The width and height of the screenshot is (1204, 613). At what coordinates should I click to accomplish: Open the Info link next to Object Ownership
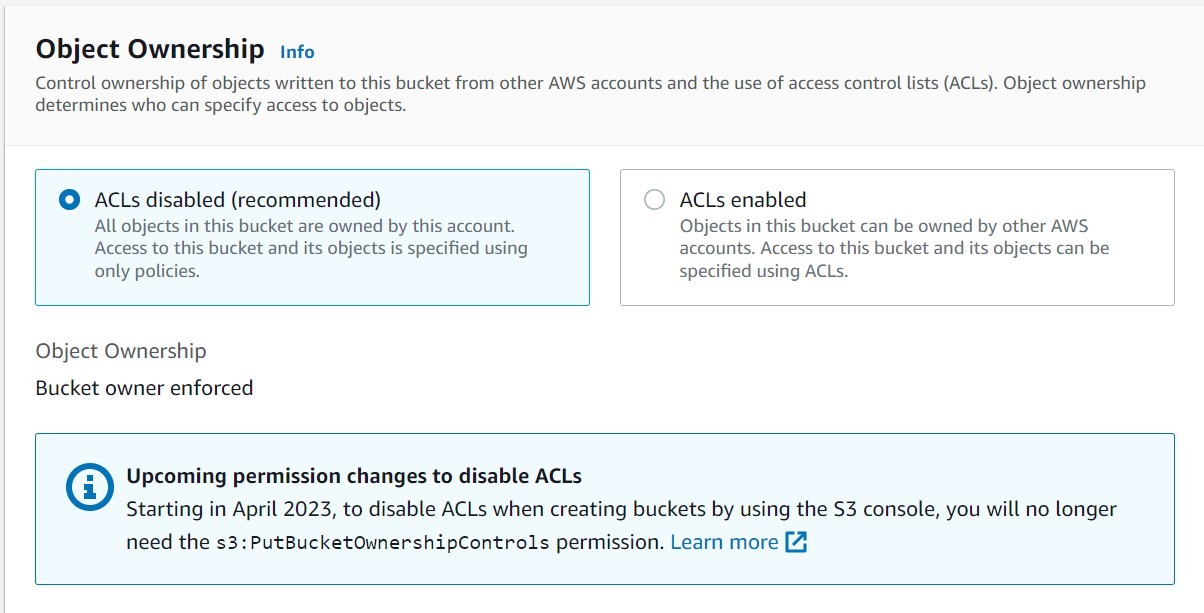[x=296, y=51]
